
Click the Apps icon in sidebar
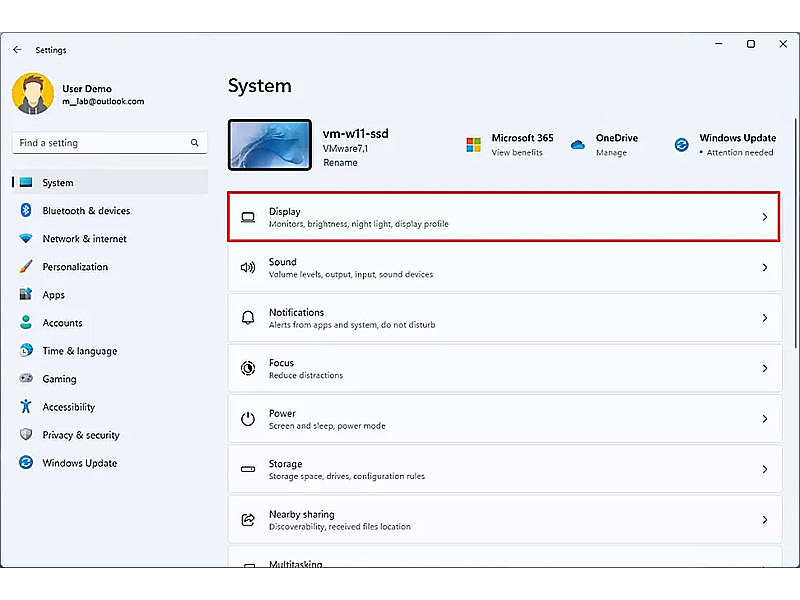point(26,294)
